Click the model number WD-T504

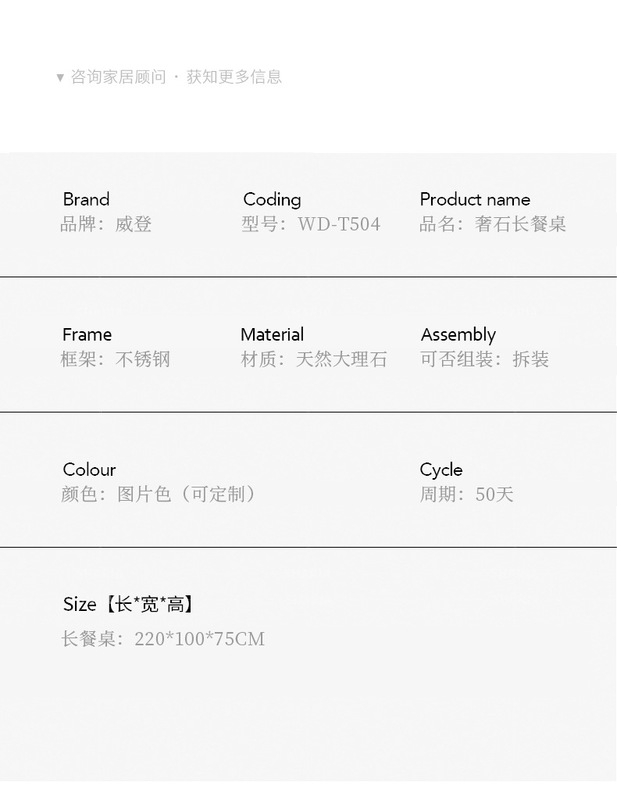[x=339, y=224]
